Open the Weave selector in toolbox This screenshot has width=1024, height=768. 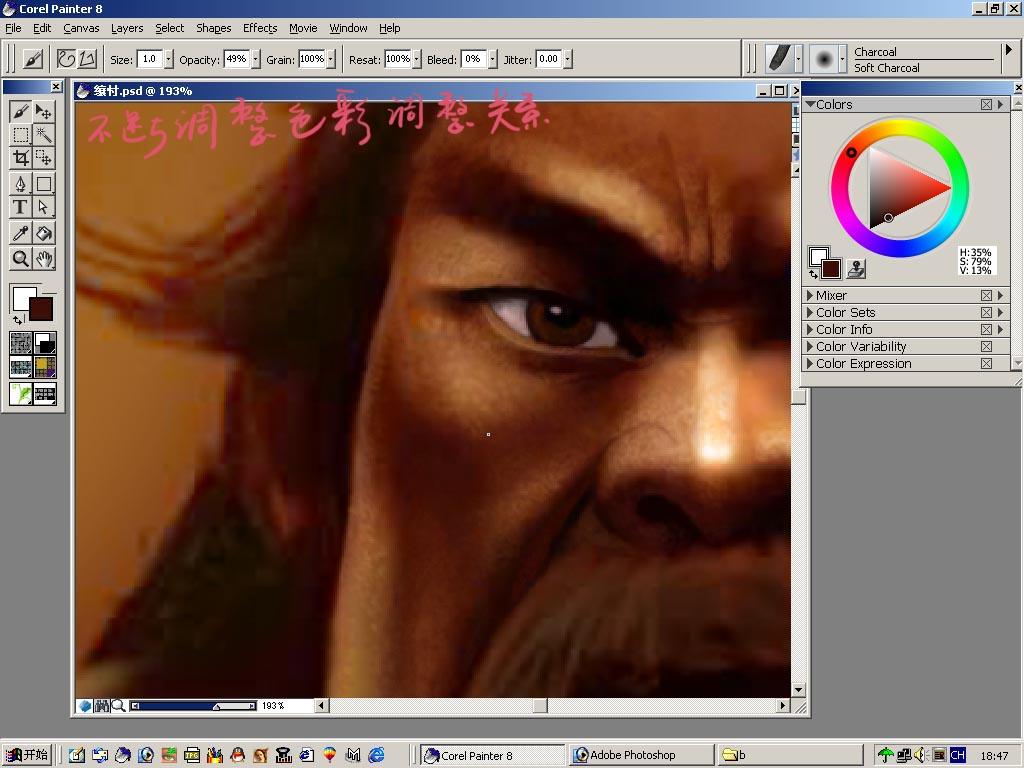(45, 367)
